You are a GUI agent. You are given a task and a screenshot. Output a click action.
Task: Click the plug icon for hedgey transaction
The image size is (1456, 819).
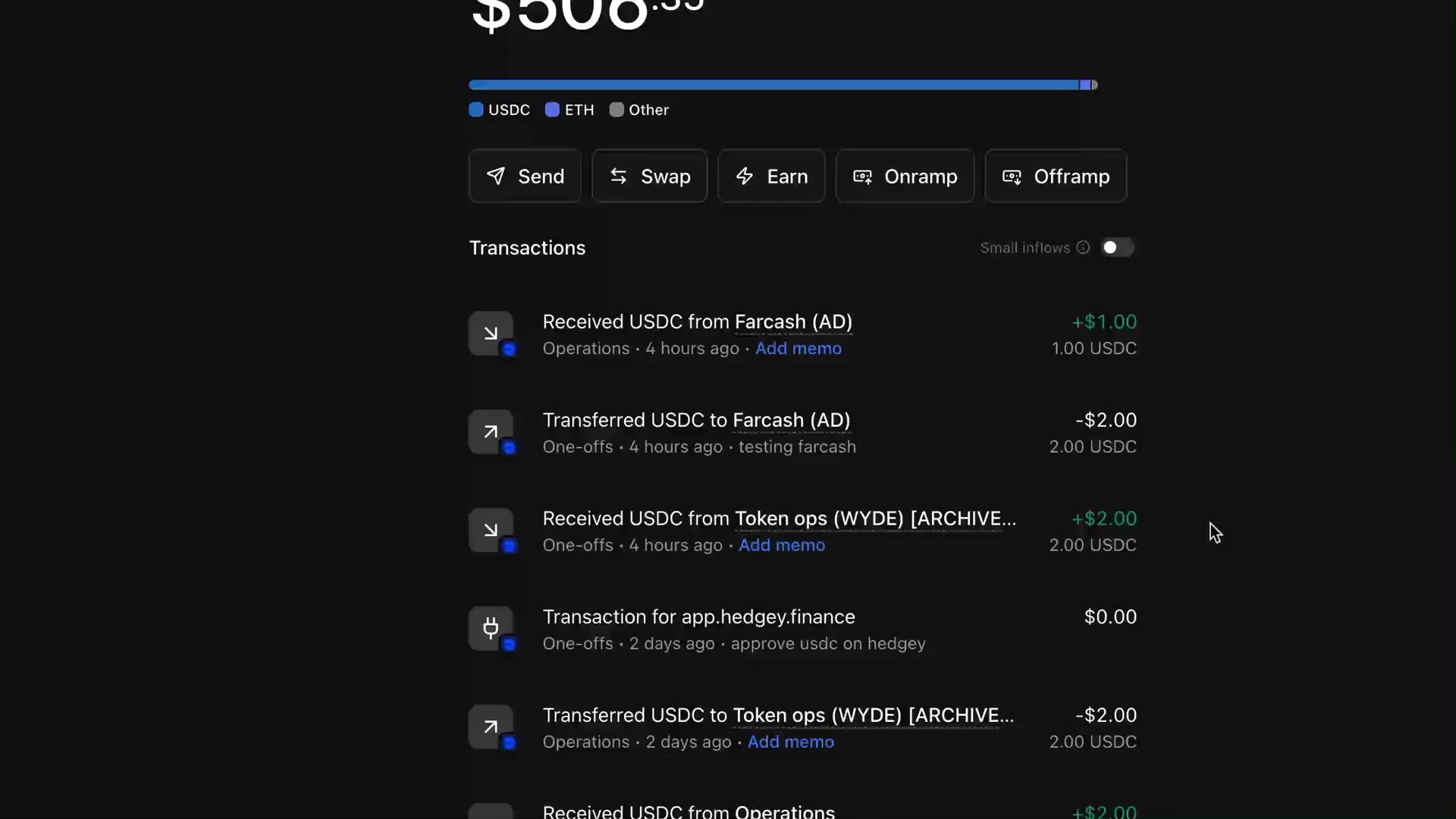tap(491, 629)
